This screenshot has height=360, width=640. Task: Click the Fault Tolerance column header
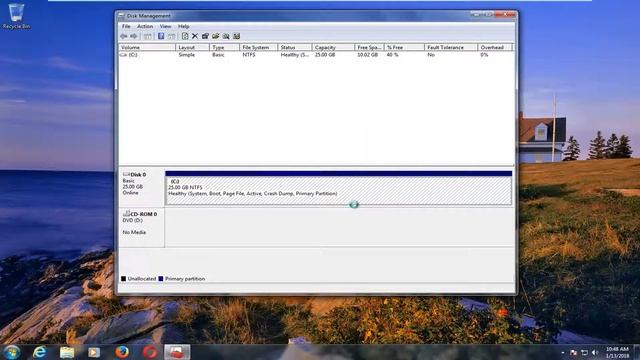451,47
